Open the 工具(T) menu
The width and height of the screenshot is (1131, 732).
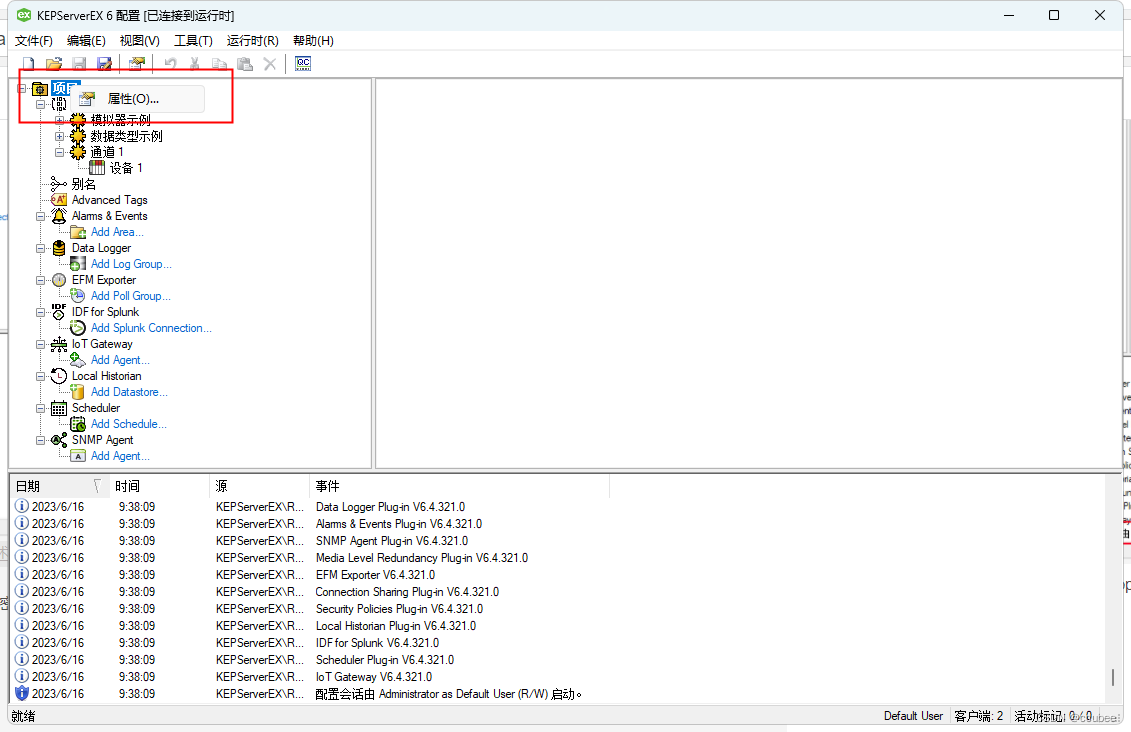(x=193, y=40)
